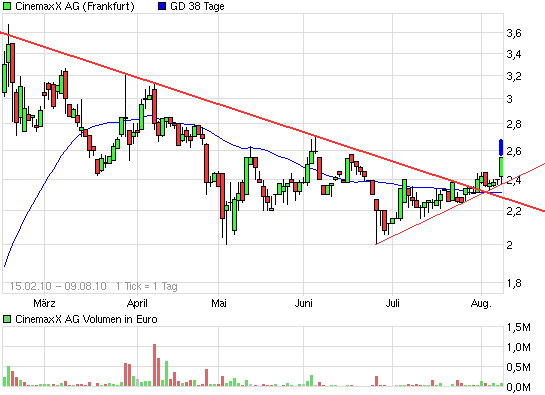Click the 1,5M volume axis label
Image resolution: width=545 pixels, height=395 pixels.
[519, 327]
